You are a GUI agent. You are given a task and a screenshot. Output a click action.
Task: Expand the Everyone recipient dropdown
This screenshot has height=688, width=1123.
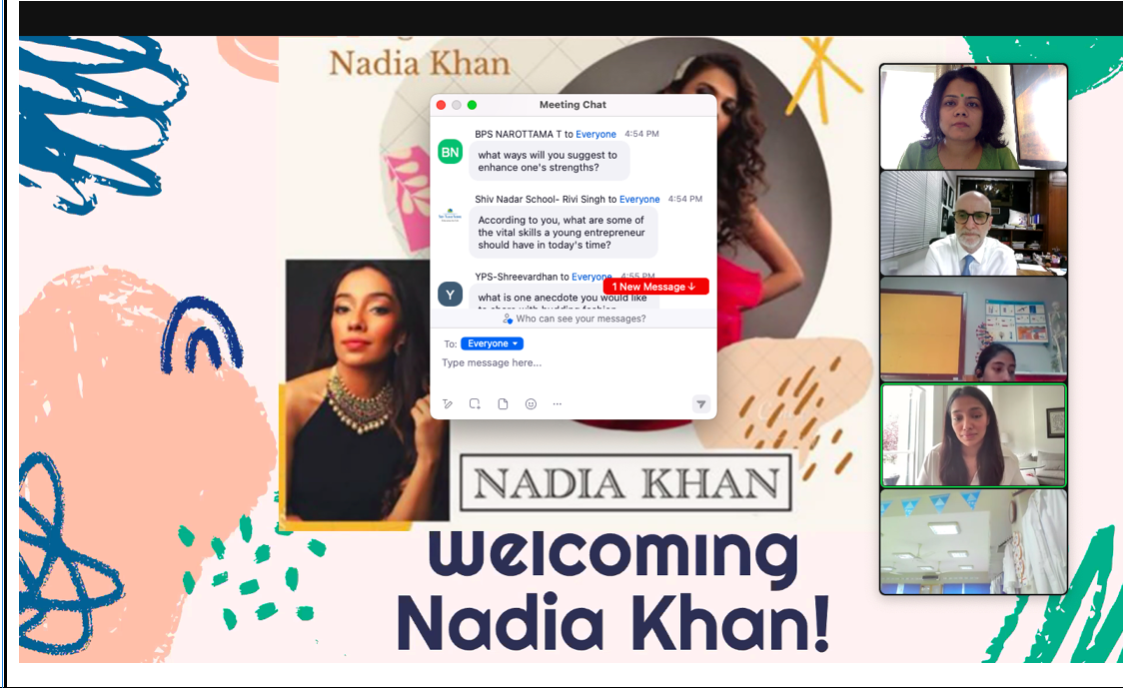tap(492, 344)
